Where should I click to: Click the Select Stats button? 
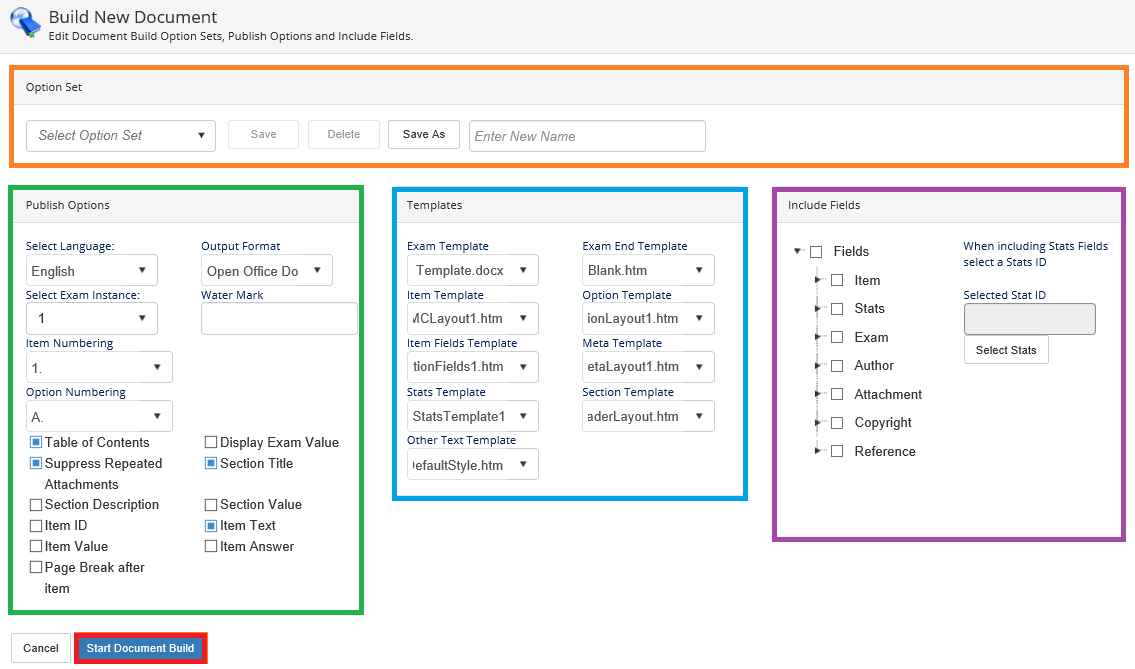pyautogui.click(x=1006, y=350)
